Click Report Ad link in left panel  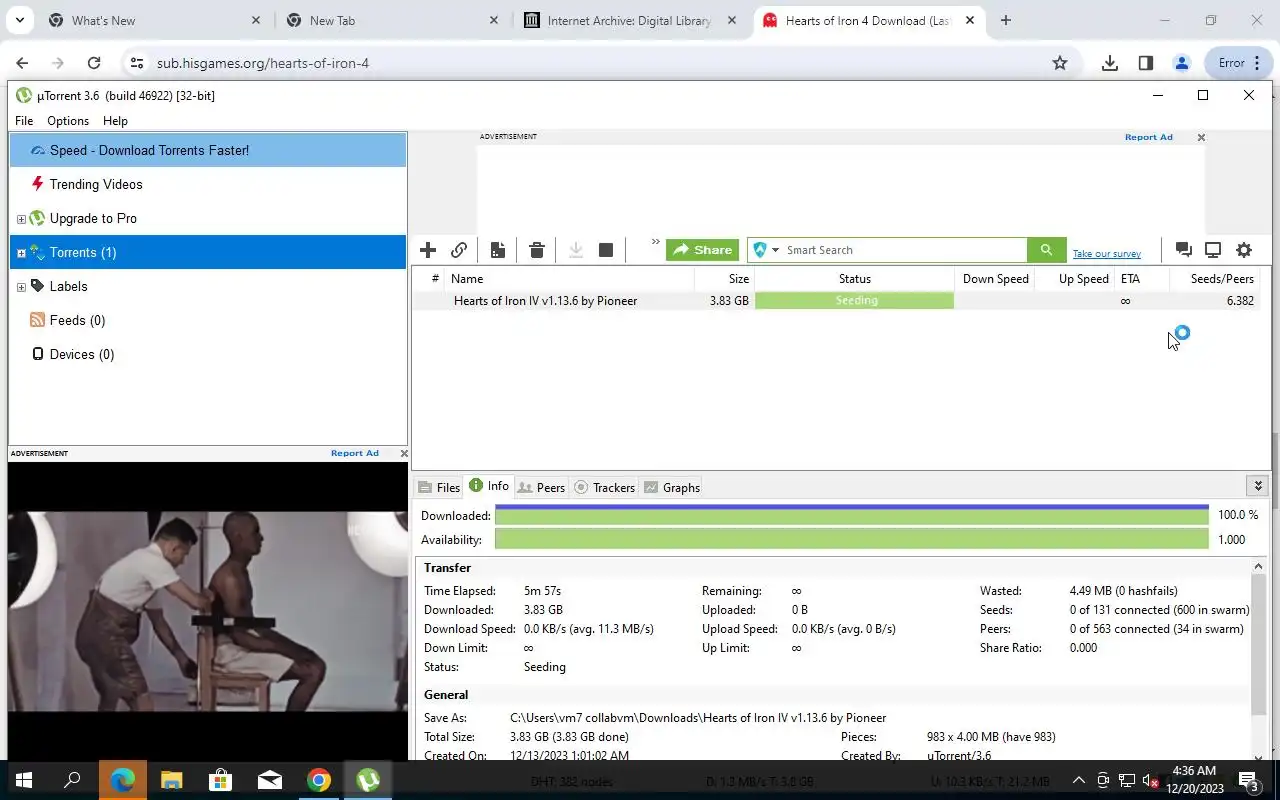pos(355,453)
